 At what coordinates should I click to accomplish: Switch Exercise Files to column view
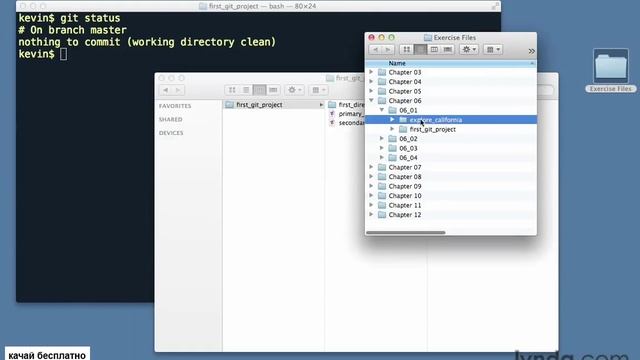point(434,49)
